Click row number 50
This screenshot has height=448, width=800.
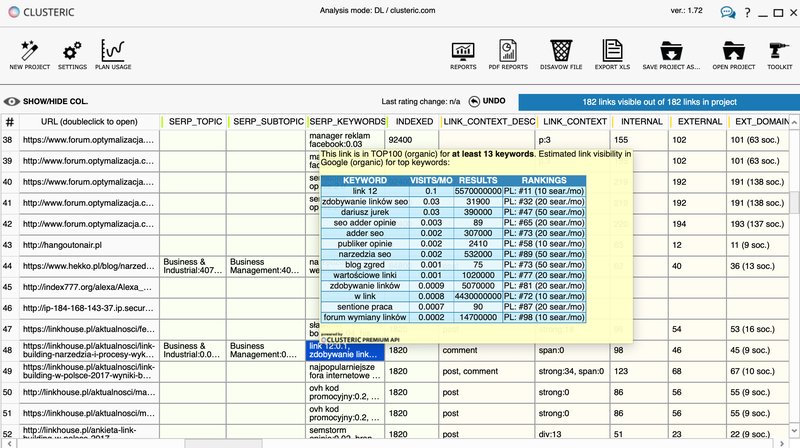(8, 392)
